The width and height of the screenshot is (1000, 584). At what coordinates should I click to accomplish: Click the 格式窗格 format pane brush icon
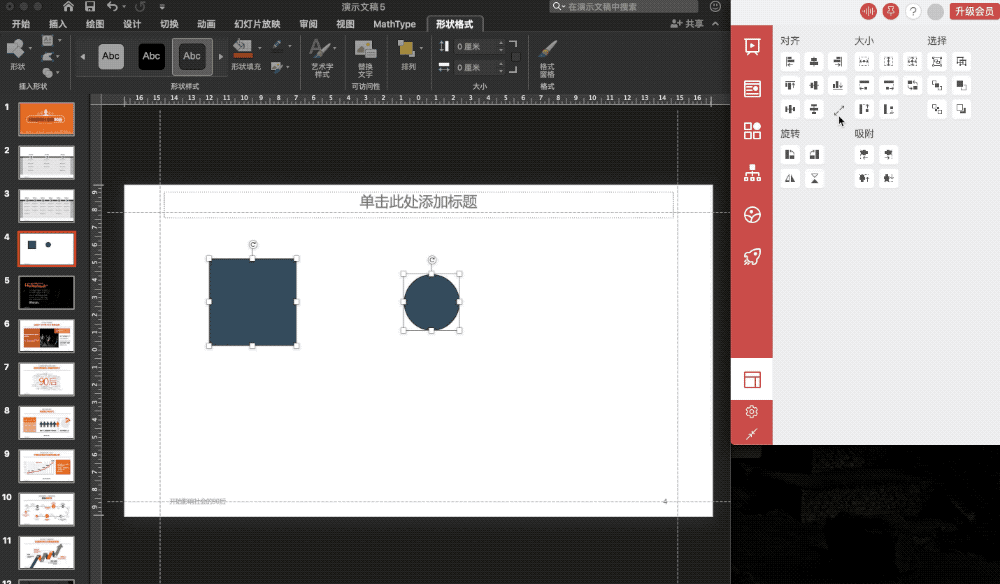pos(547,58)
